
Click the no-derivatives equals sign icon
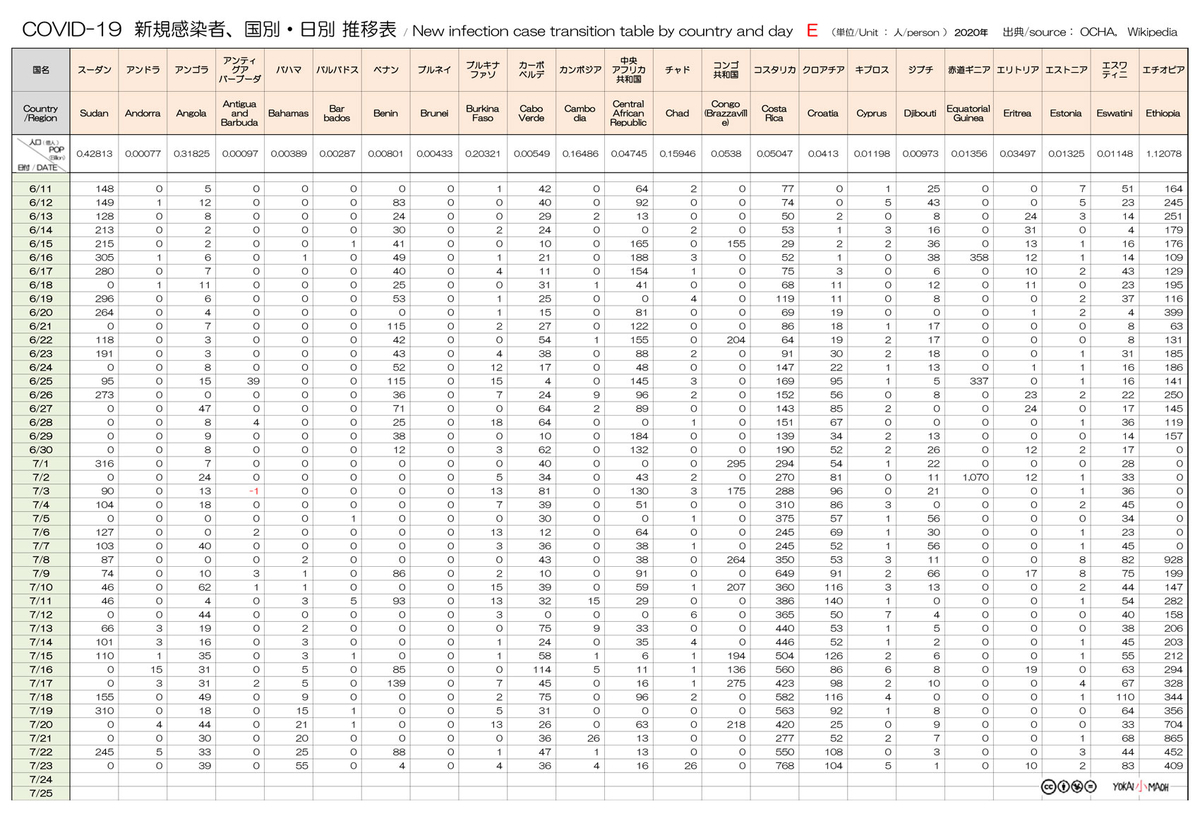point(1089,786)
